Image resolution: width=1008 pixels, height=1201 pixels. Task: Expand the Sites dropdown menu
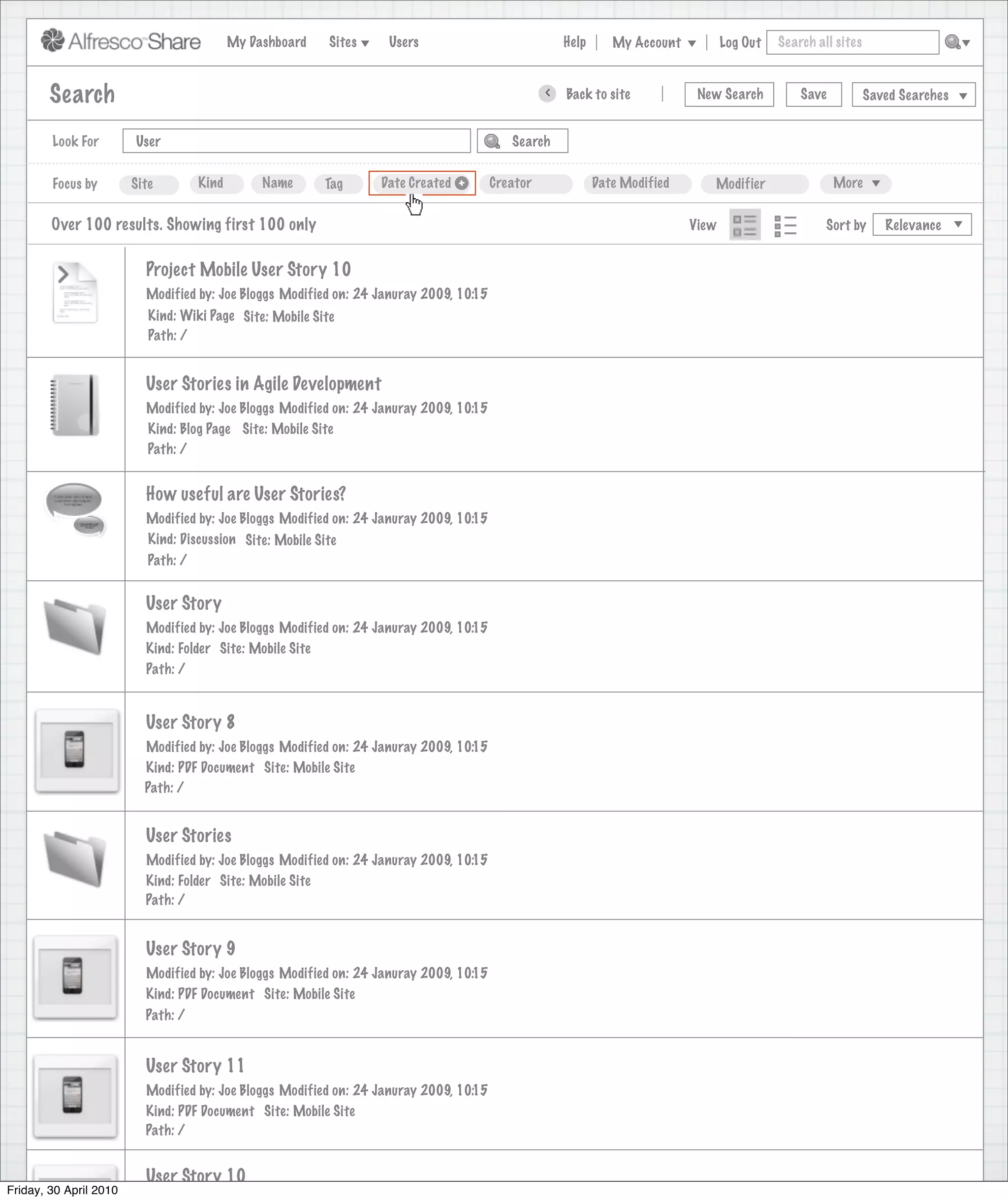(348, 42)
